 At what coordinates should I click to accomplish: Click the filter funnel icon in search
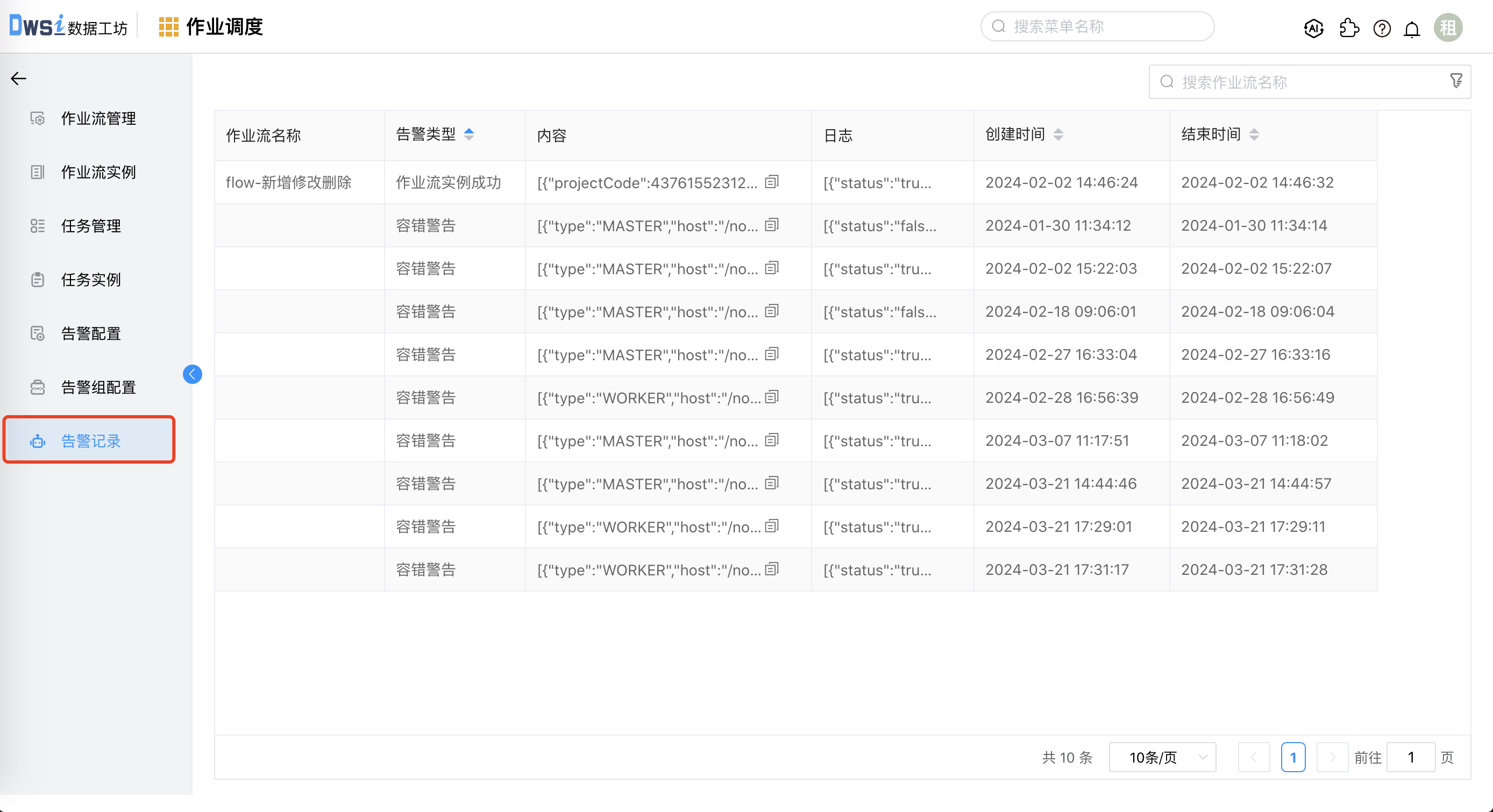click(1456, 81)
